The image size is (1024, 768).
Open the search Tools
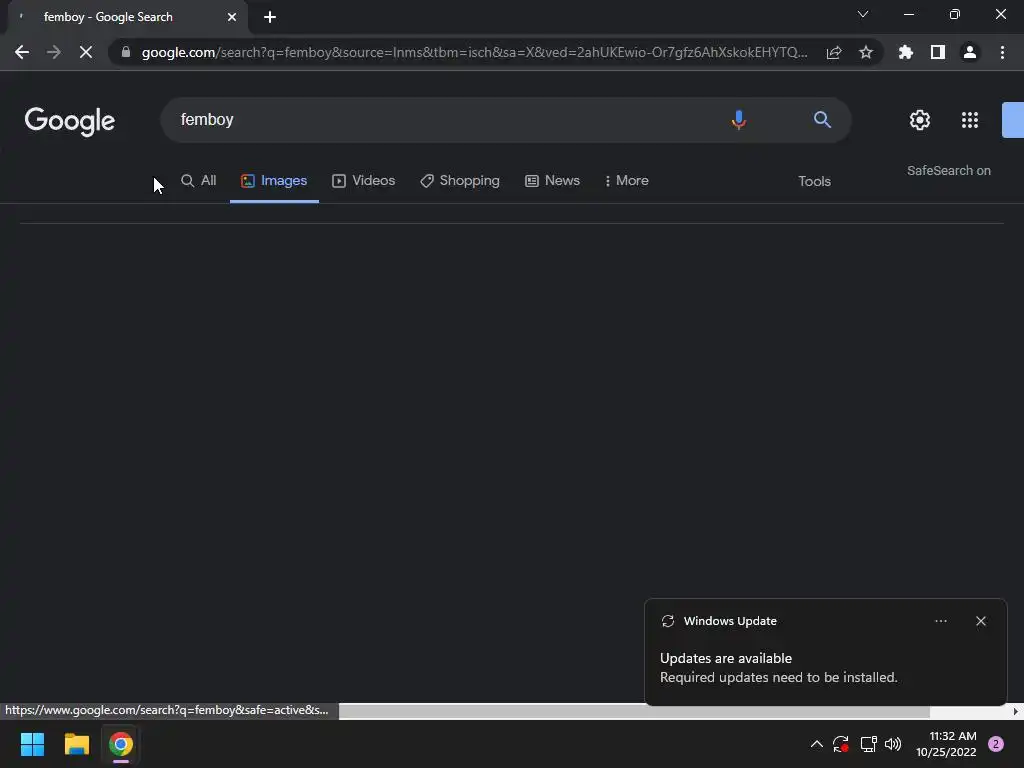pyautogui.click(x=814, y=182)
